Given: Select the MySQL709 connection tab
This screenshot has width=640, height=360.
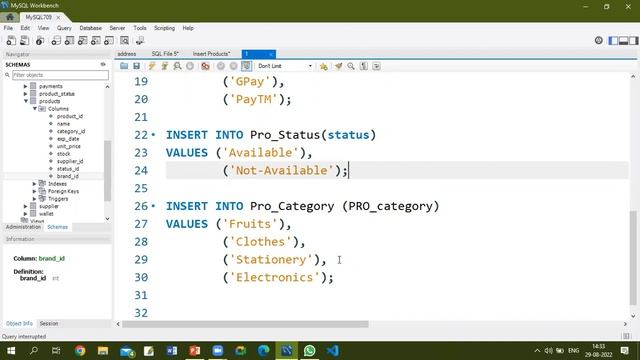Looking at the screenshot, I should [x=39, y=17].
